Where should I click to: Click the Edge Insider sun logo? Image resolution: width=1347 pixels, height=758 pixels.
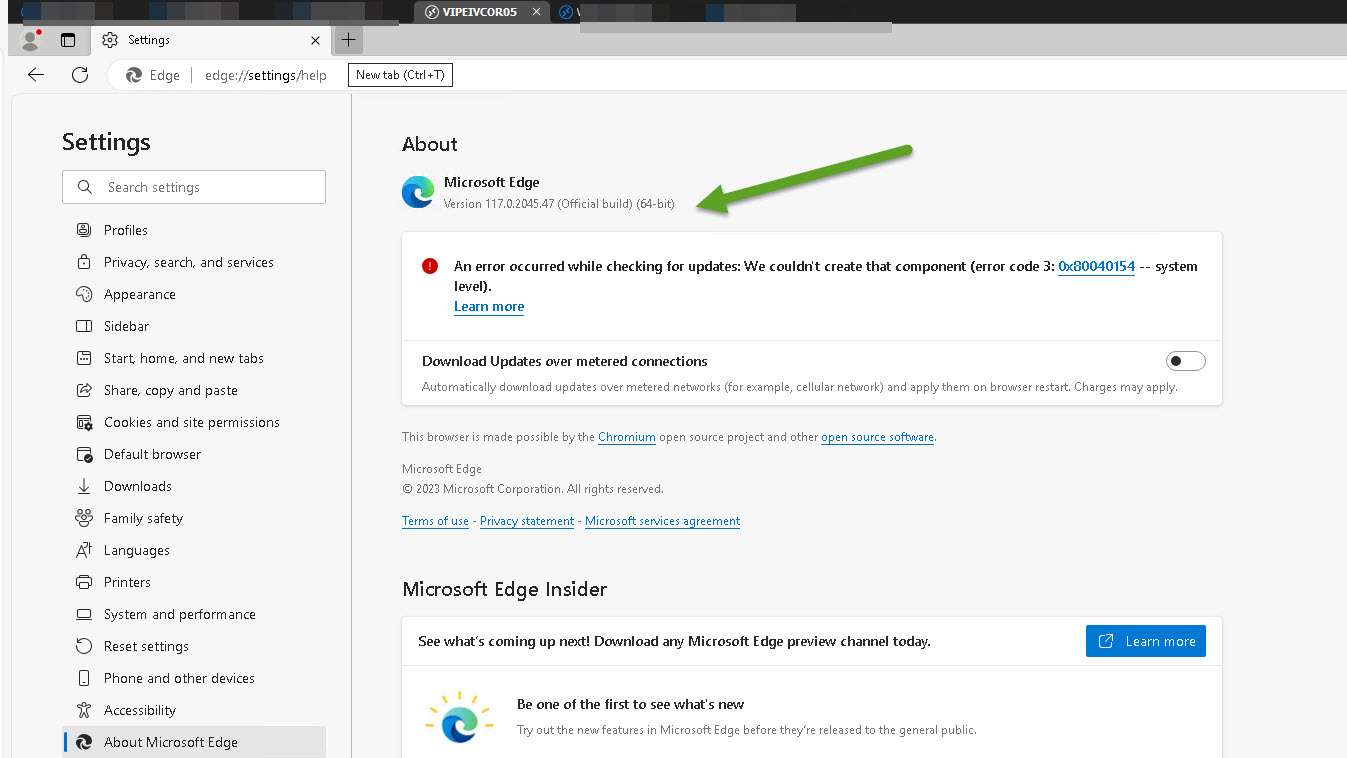[458, 718]
